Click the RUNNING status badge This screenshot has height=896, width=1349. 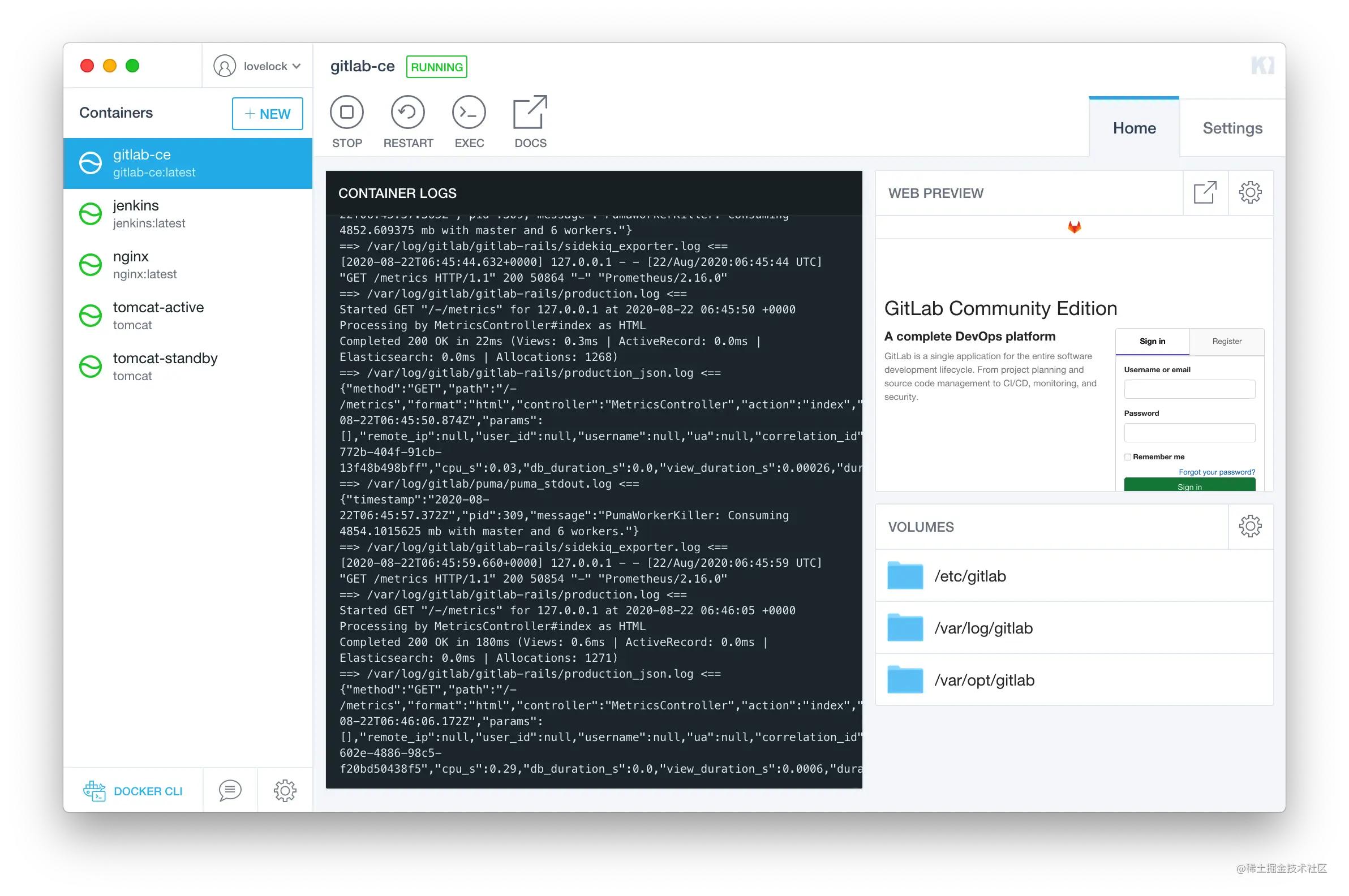pyautogui.click(x=436, y=67)
